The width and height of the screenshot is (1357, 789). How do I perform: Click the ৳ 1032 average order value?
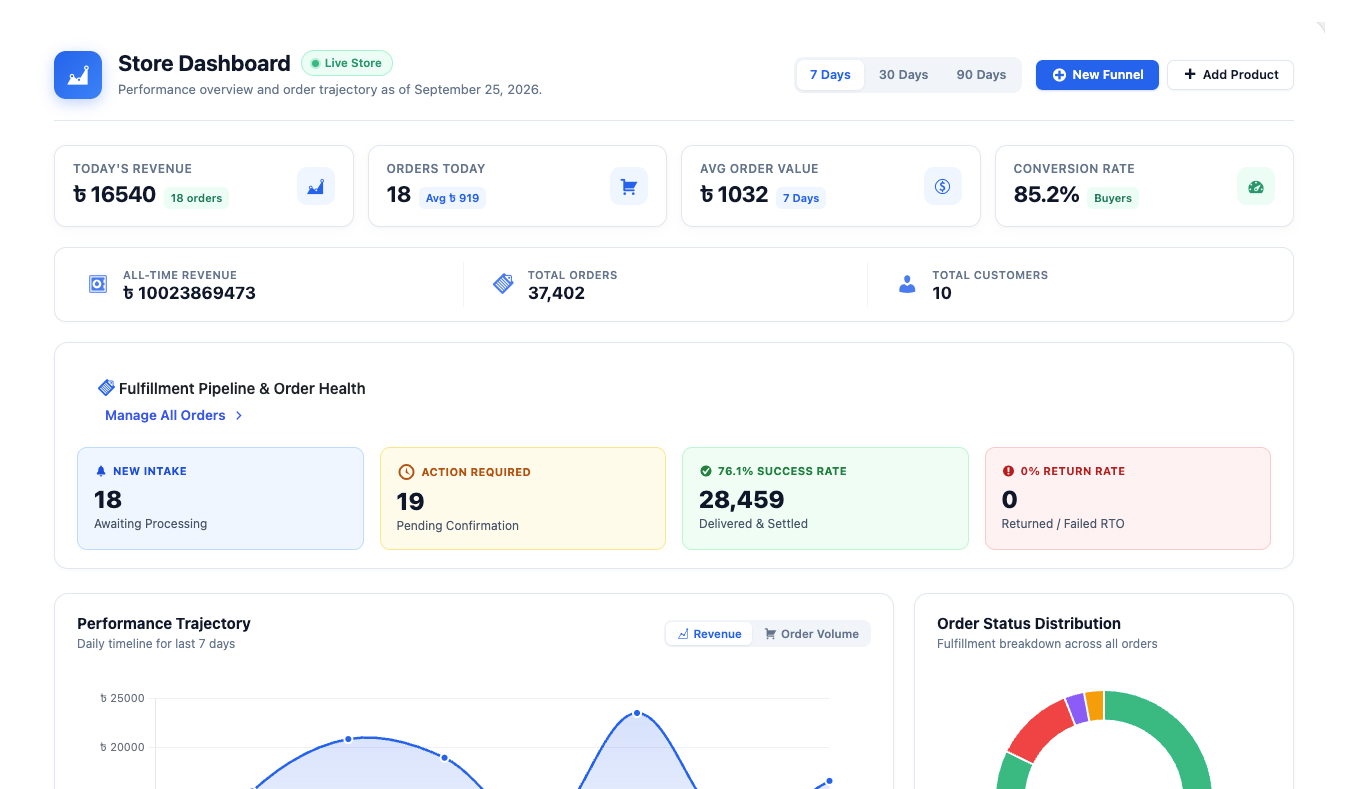(x=734, y=195)
